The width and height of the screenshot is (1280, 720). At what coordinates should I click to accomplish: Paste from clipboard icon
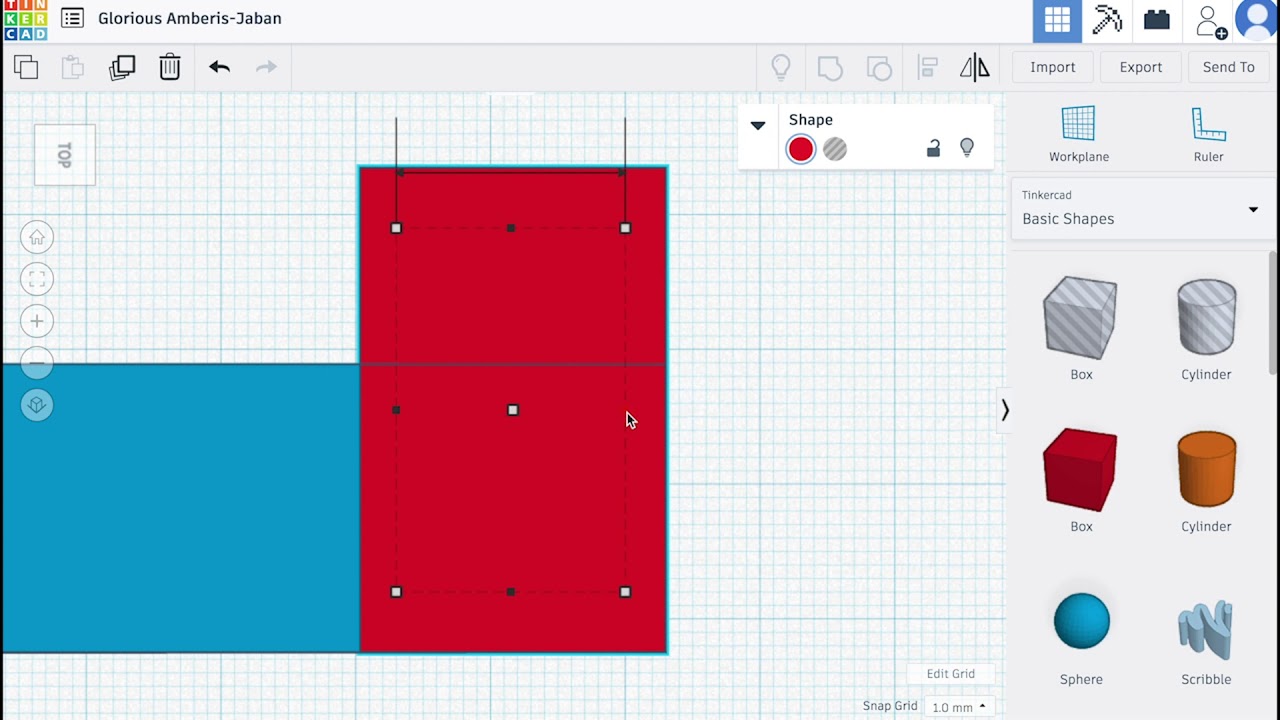tap(73, 67)
